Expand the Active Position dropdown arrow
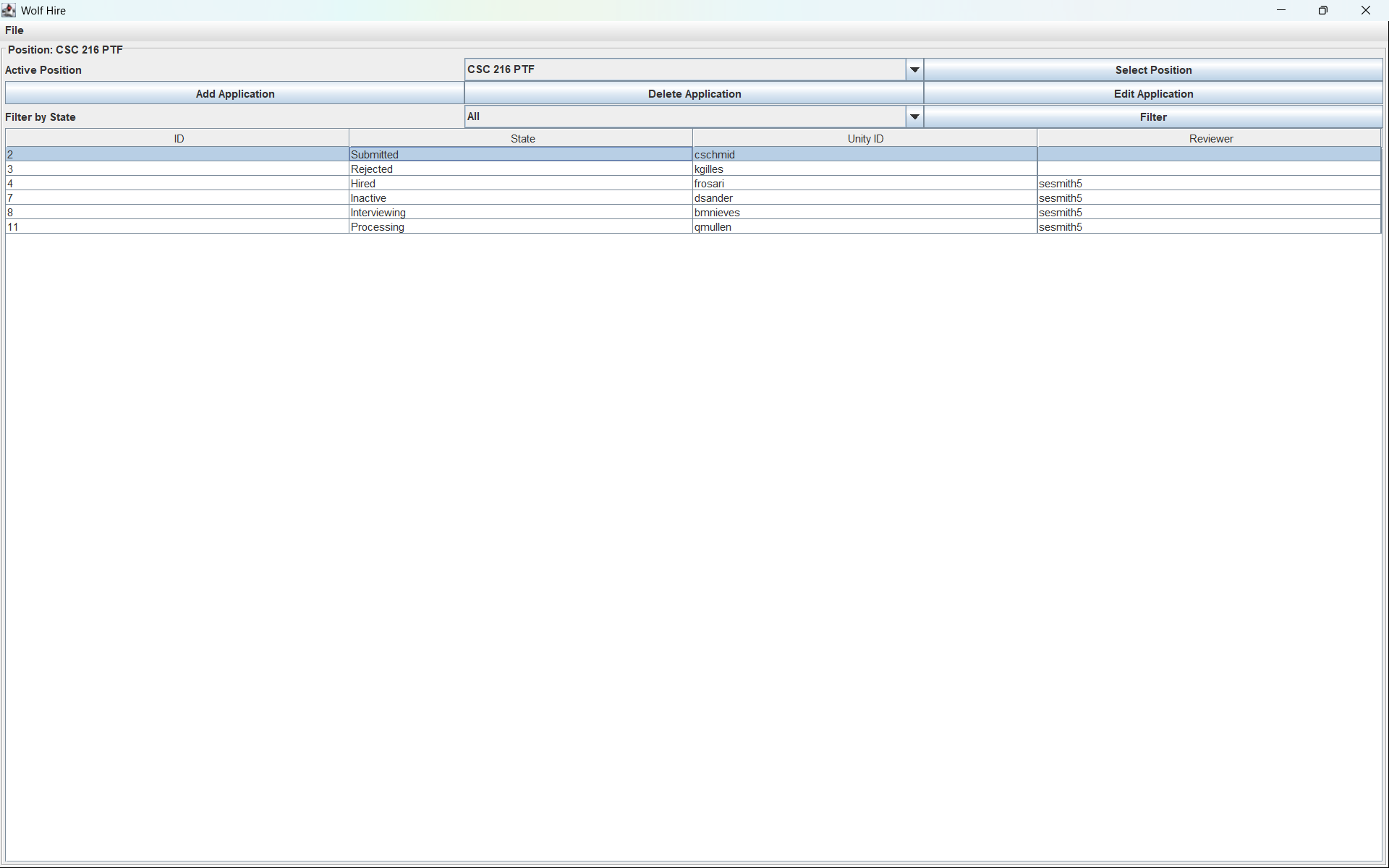The image size is (1389, 868). coord(914,70)
